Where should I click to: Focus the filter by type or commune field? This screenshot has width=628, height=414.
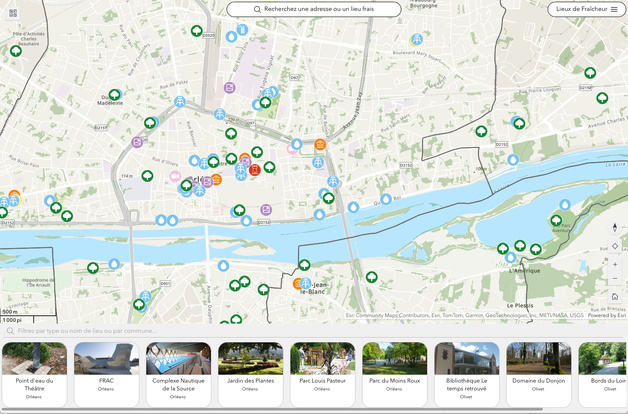coord(300,330)
